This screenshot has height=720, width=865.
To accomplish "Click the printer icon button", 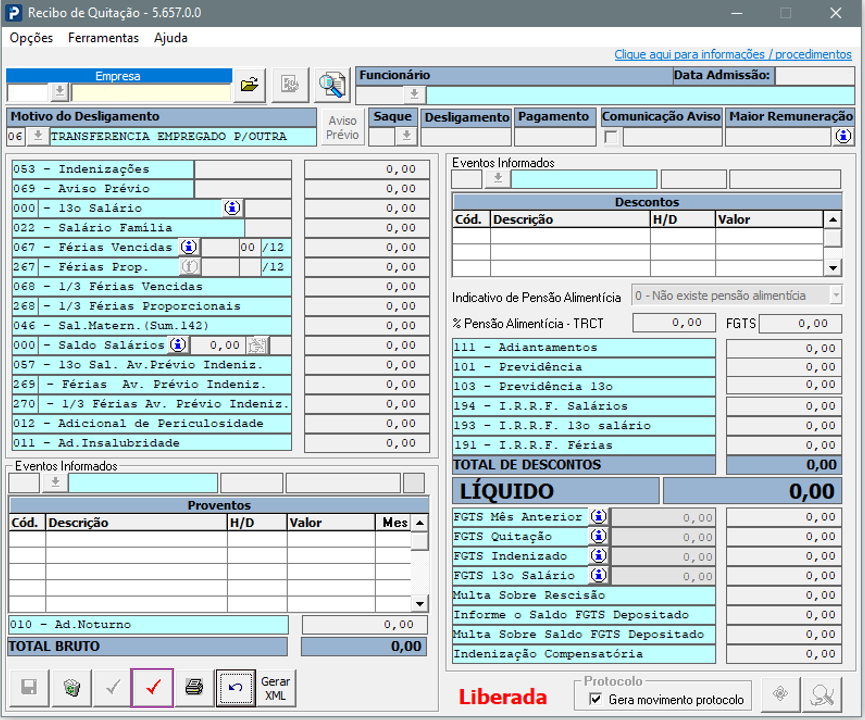I will click(194, 688).
